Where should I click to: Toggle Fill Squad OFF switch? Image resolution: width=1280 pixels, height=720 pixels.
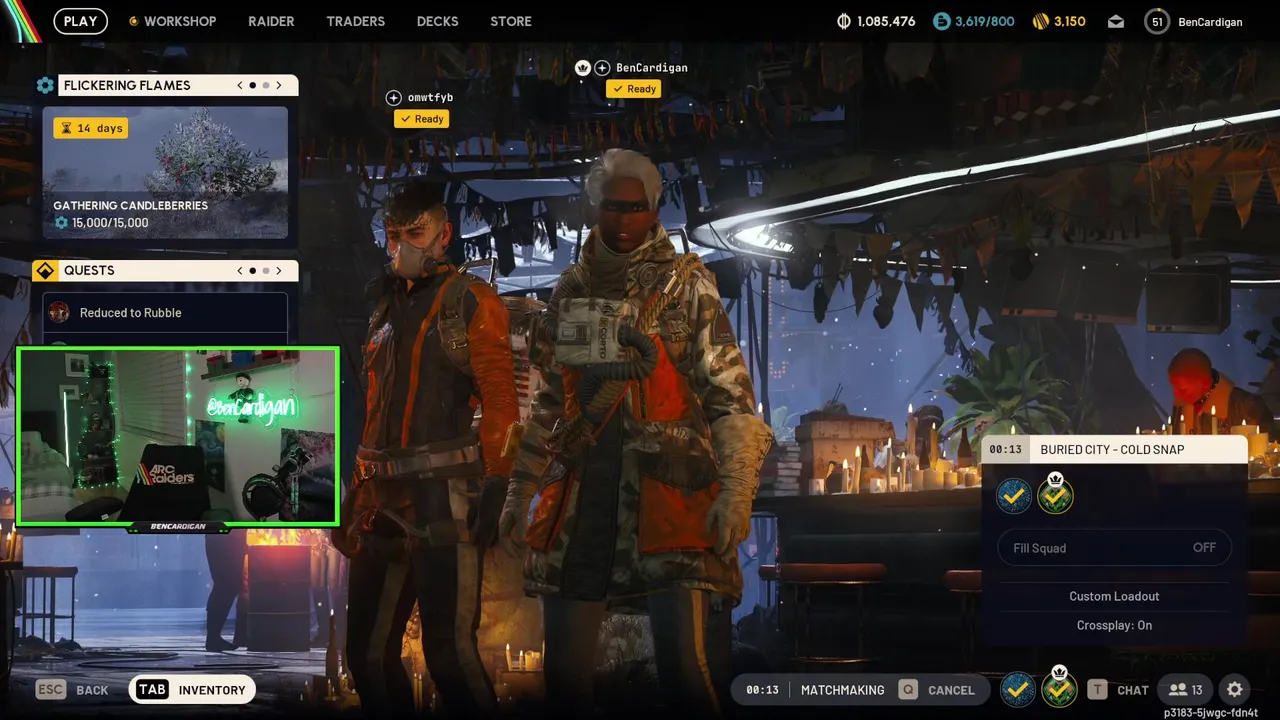1115,548
